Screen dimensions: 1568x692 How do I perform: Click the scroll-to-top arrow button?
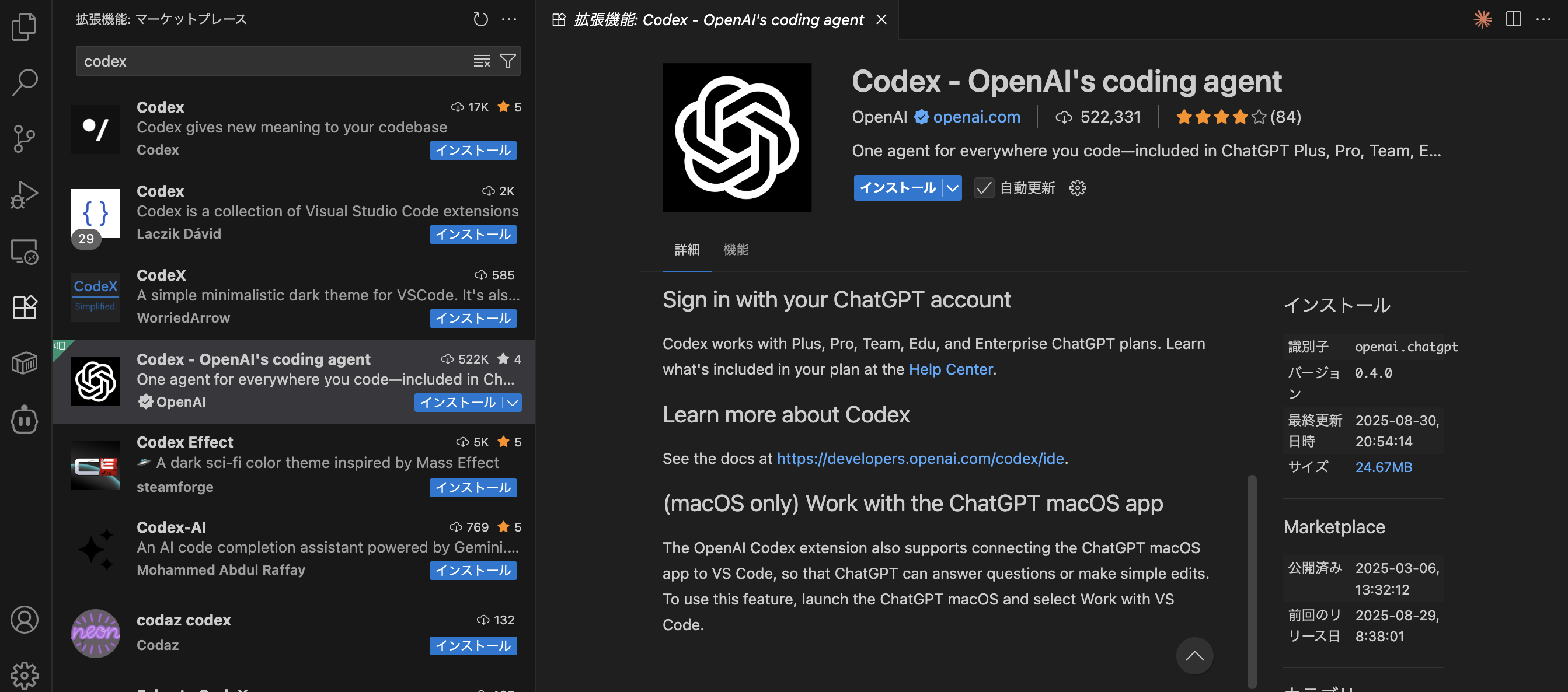tap(1194, 655)
